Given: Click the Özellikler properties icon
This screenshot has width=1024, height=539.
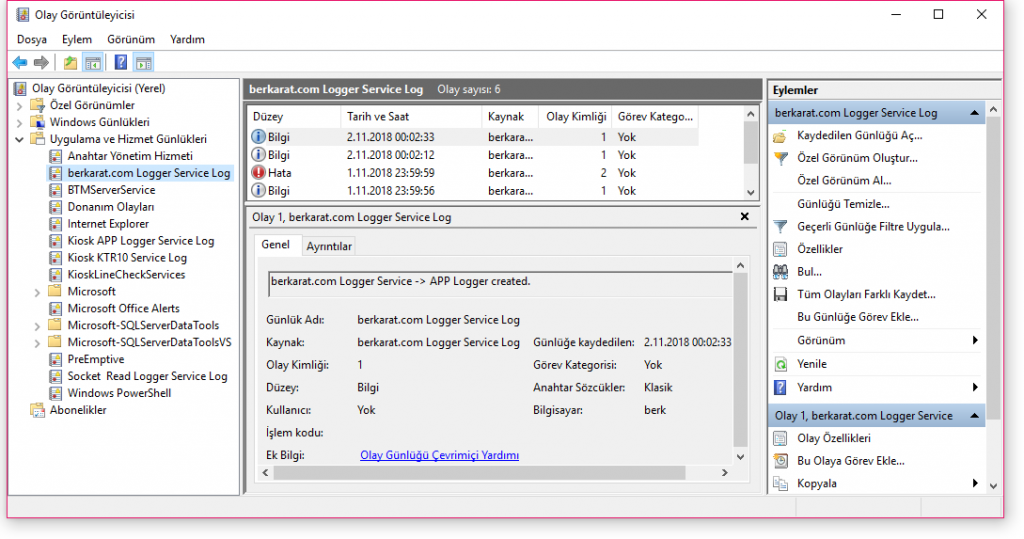Looking at the screenshot, I should click(x=780, y=249).
